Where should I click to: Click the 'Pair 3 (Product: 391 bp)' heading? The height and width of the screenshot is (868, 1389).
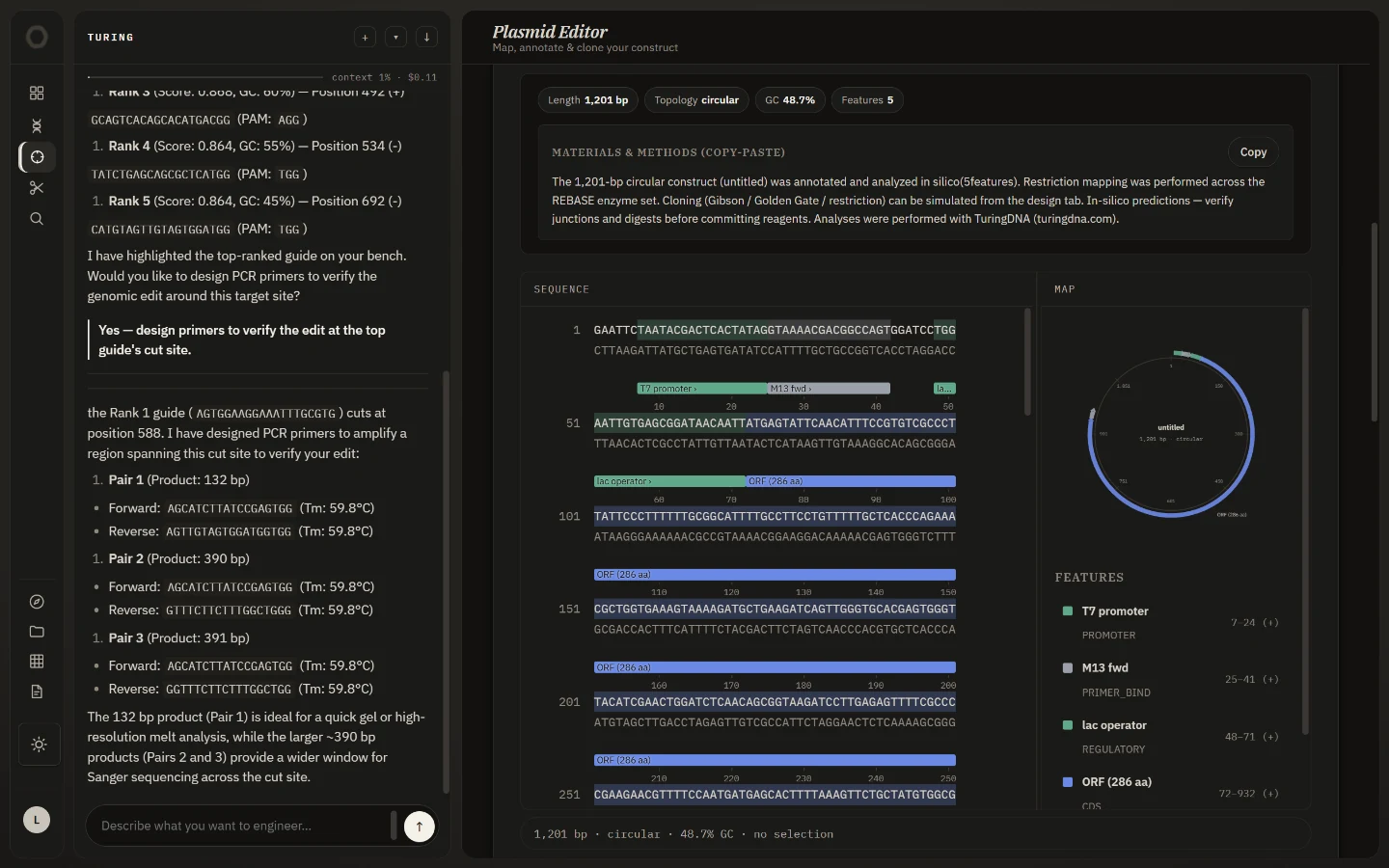178,638
